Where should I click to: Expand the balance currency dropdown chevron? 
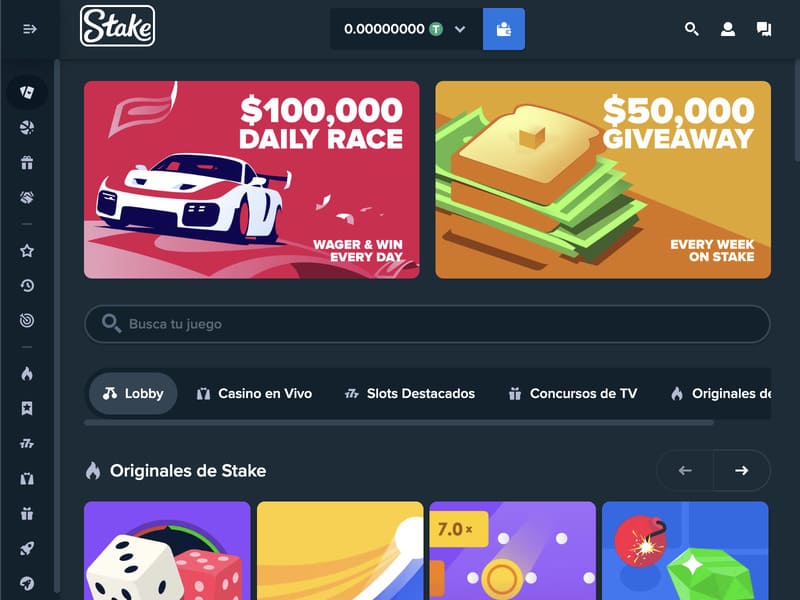(x=460, y=29)
